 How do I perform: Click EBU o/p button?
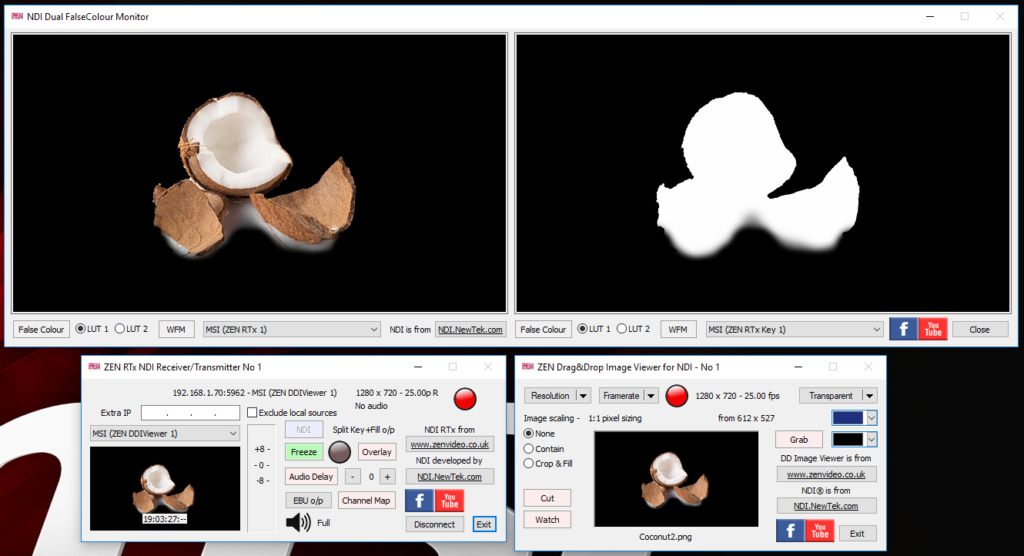coord(308,500)
